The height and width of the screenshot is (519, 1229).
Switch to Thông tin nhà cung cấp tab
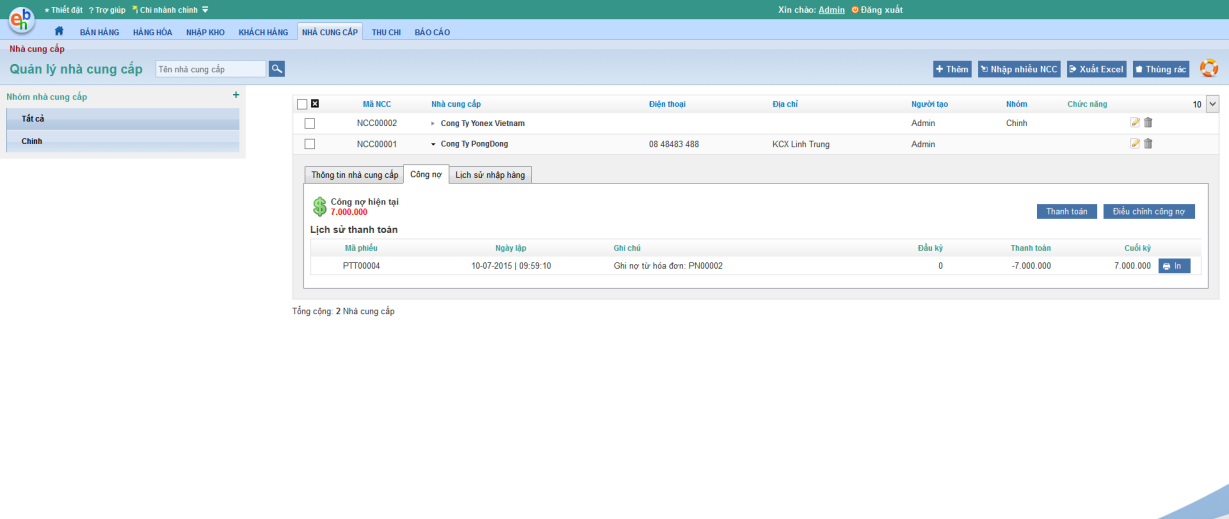[354, 175]
